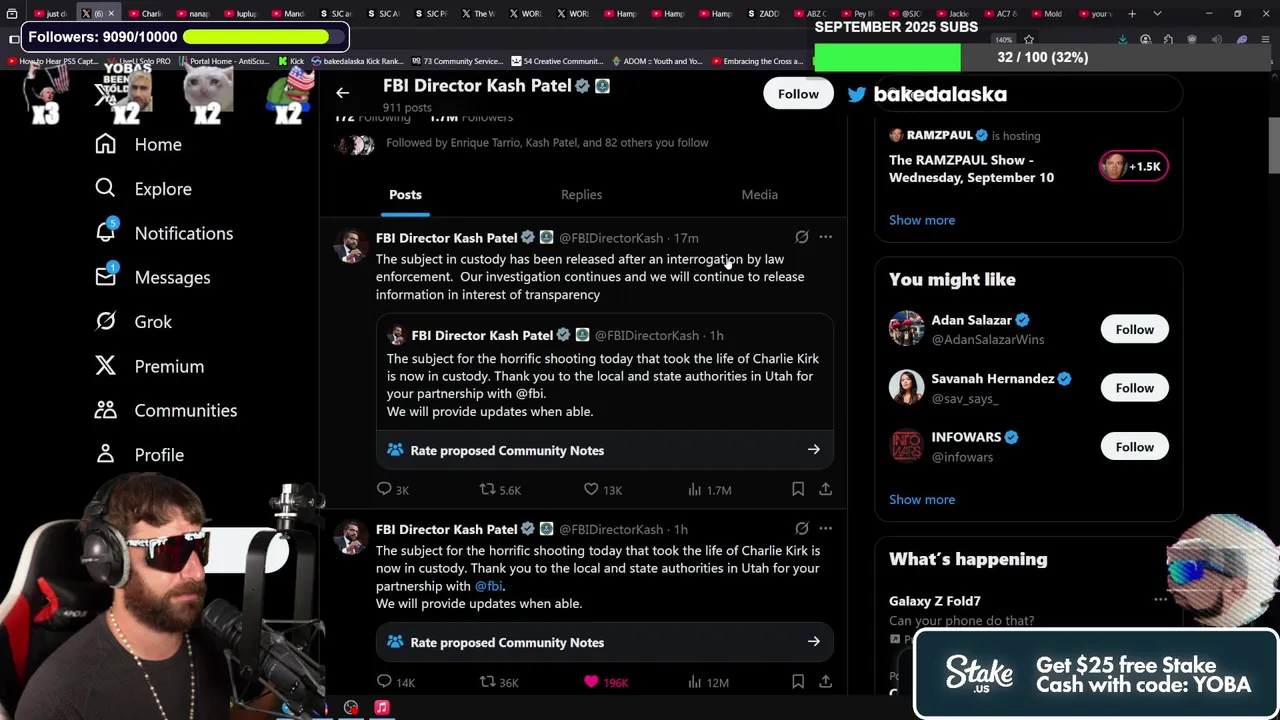Expand the browser's list-all-tabs chevron
Screen dimensions: 1280x720
pos(1157,14)
